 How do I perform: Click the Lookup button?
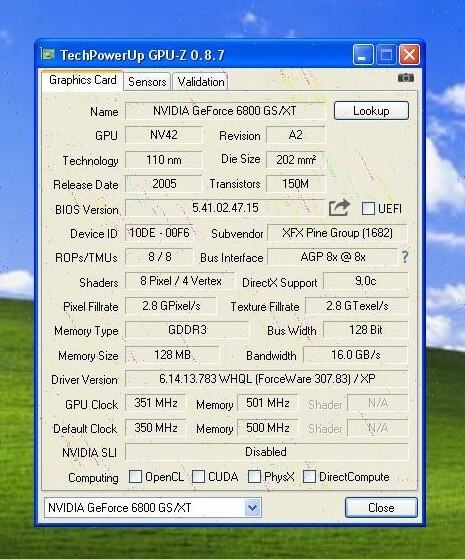pyautogui.click(x=371, y=111)
